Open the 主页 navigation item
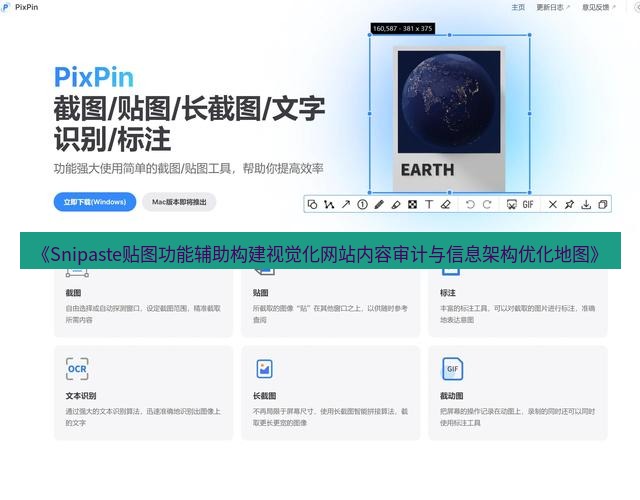Viewport: 640px width, 500px height. 518,7
